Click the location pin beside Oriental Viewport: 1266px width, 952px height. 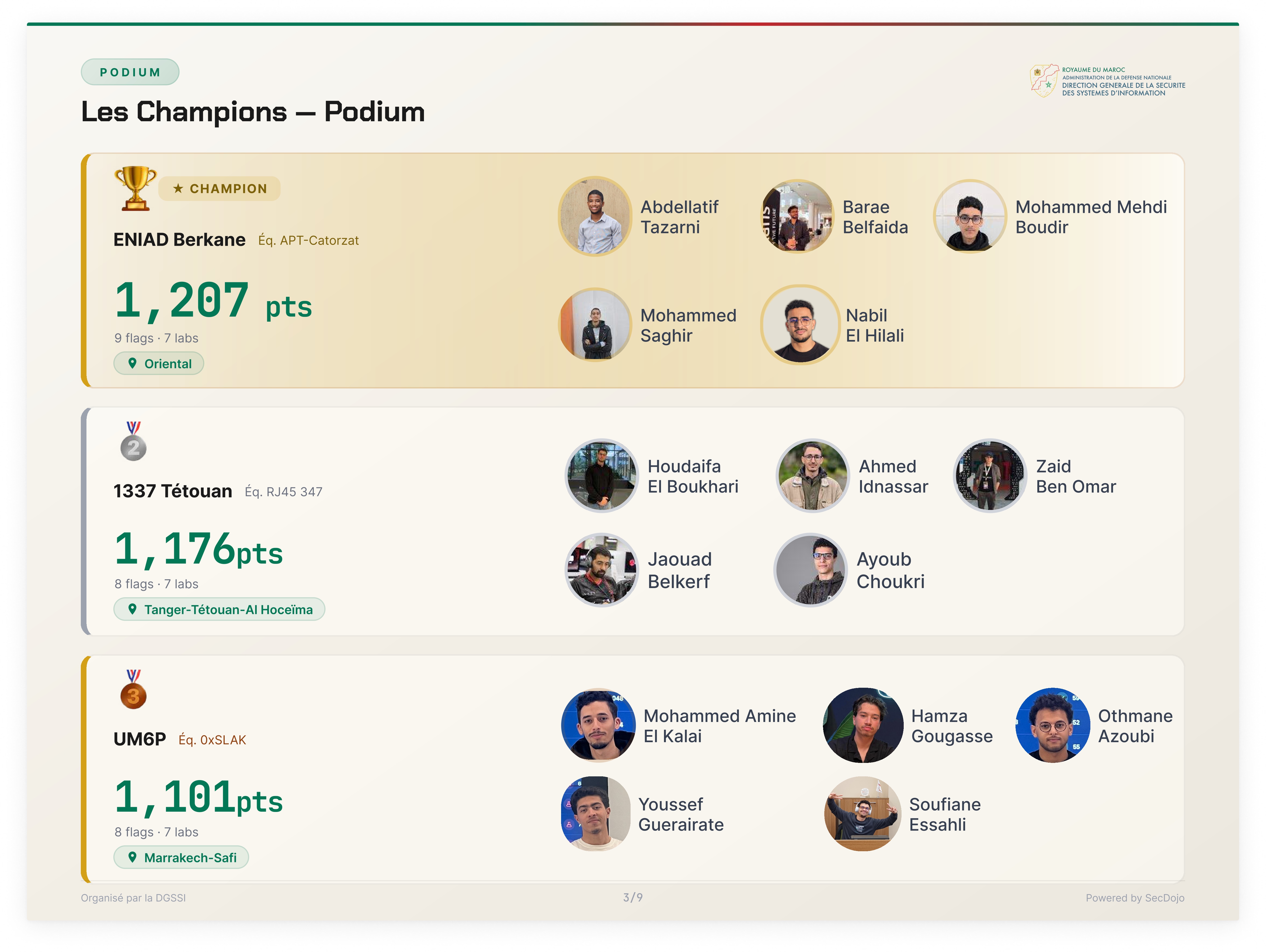click(x=132, y=363)
